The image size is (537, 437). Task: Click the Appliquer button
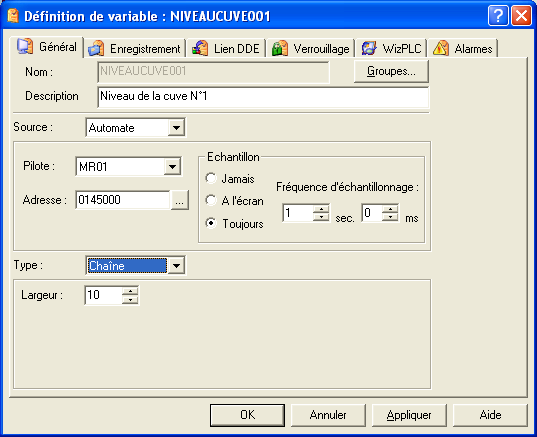coord(409,415)
